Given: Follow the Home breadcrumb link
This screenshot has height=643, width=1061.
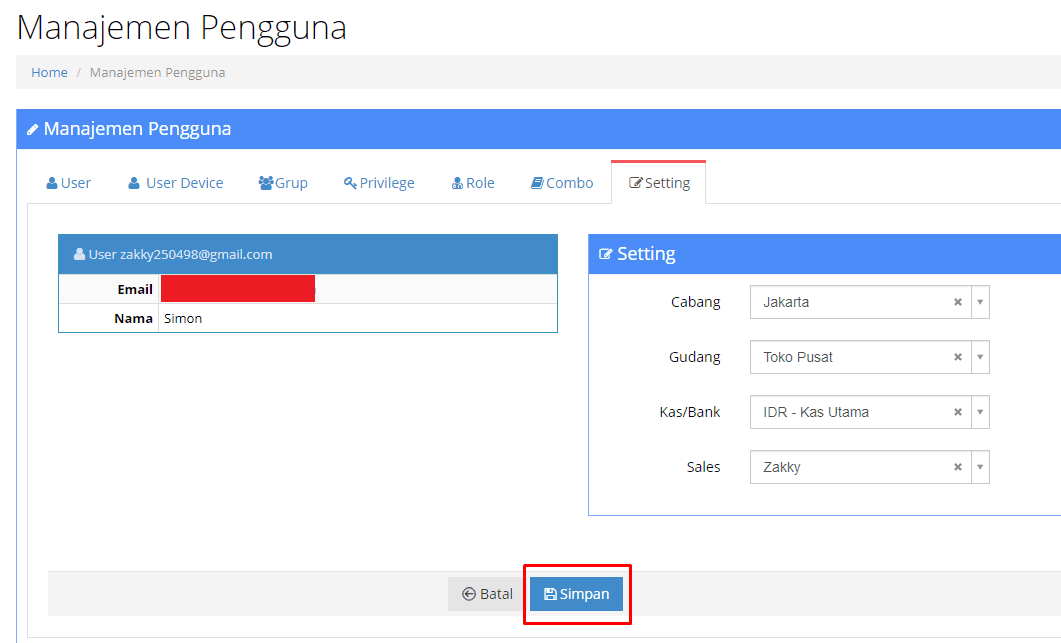Looking at the screenshot, I should [49, 72].
